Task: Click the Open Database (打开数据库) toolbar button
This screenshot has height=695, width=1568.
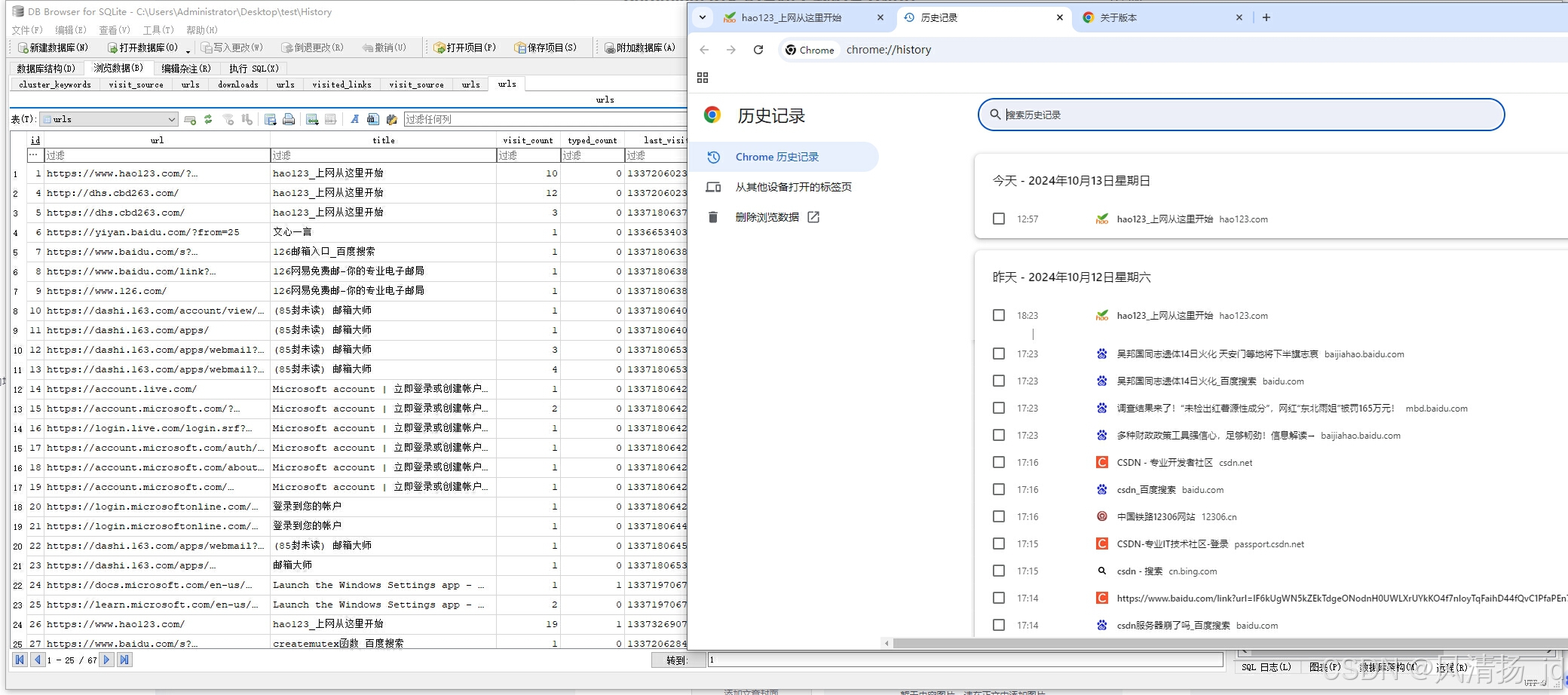Action: click(142, 47)
